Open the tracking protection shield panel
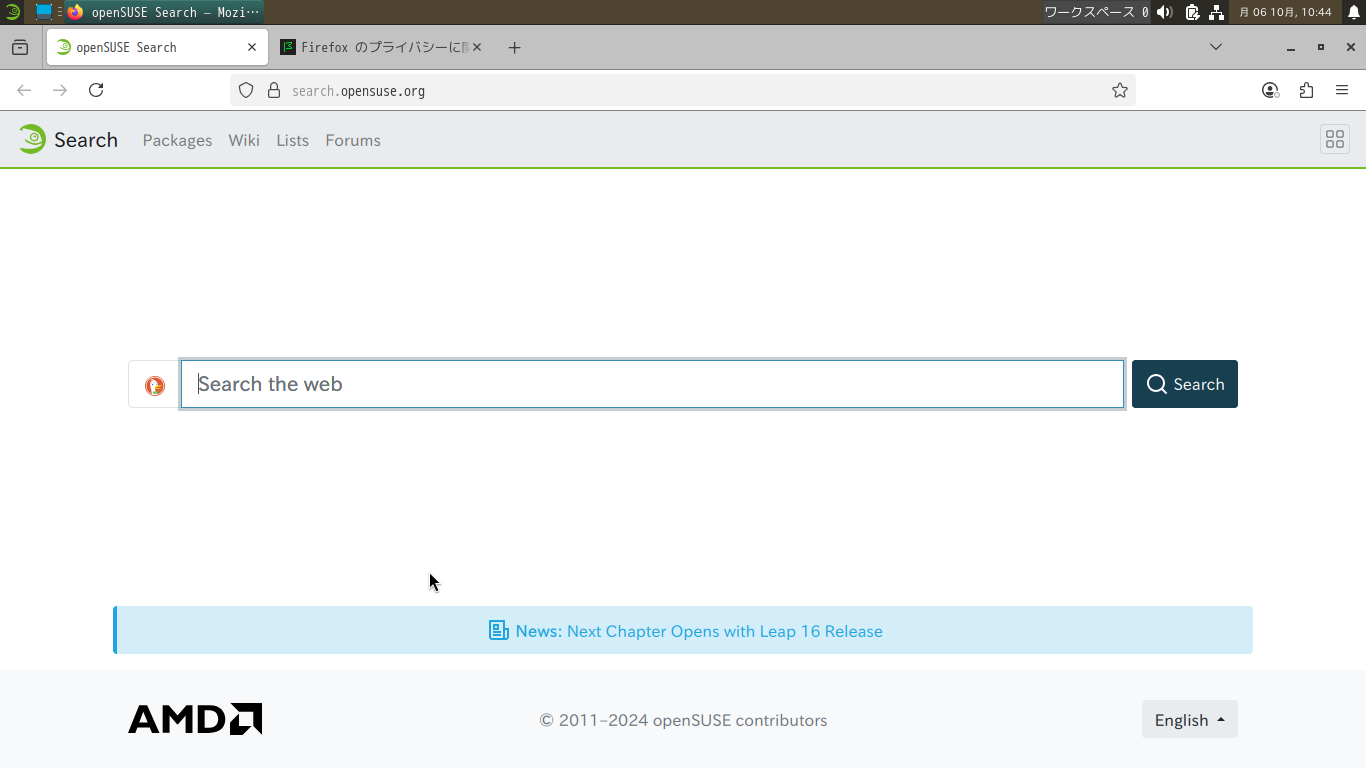The height and width of the screenshot is (768, 1366). [x=246, y=90]
